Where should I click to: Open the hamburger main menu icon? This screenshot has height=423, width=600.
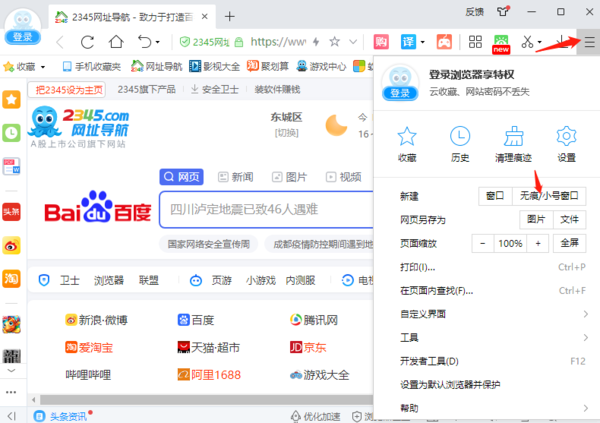click(x=589, y=42)
